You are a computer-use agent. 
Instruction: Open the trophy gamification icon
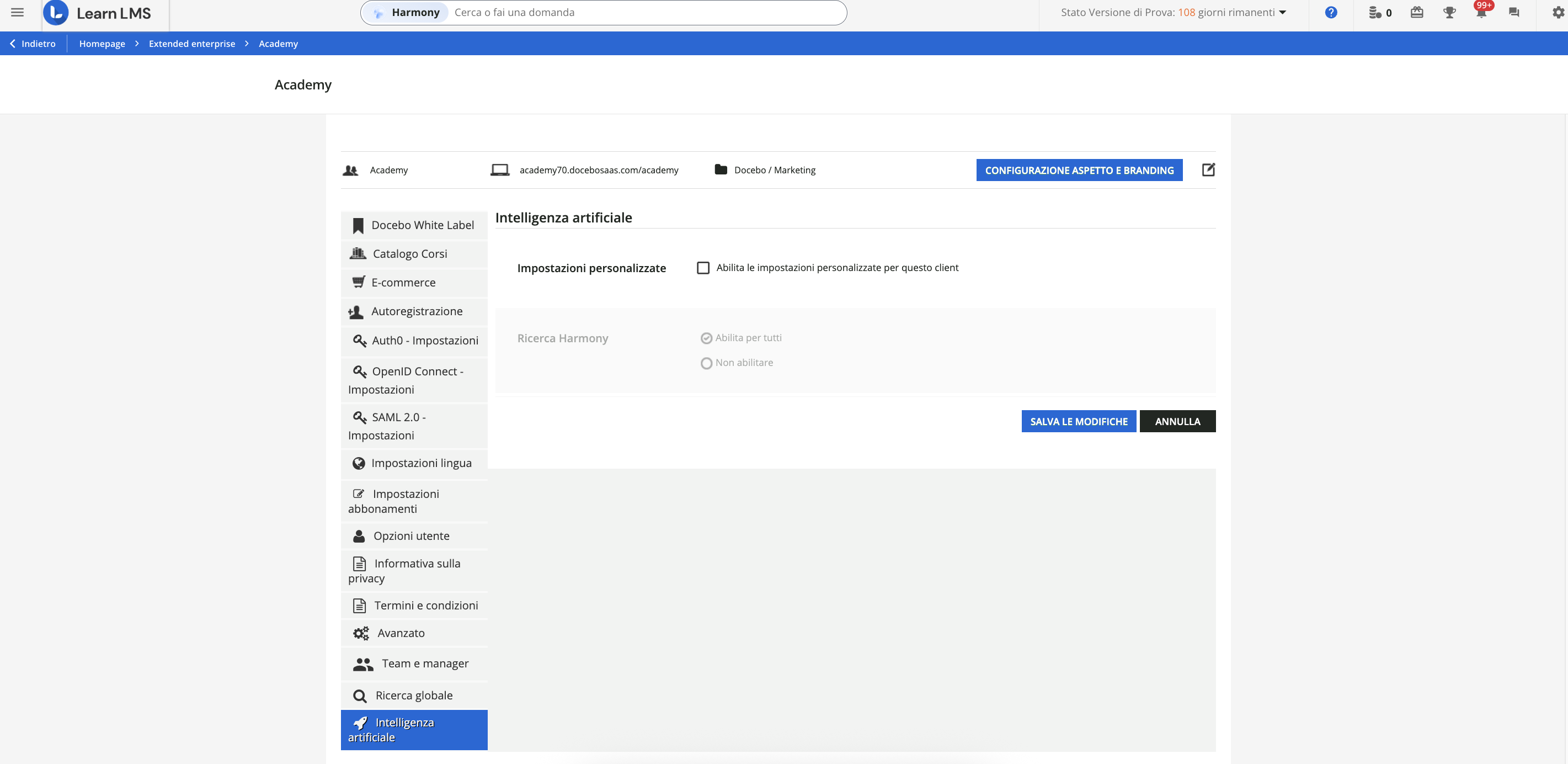click(x=1449, y=12)
